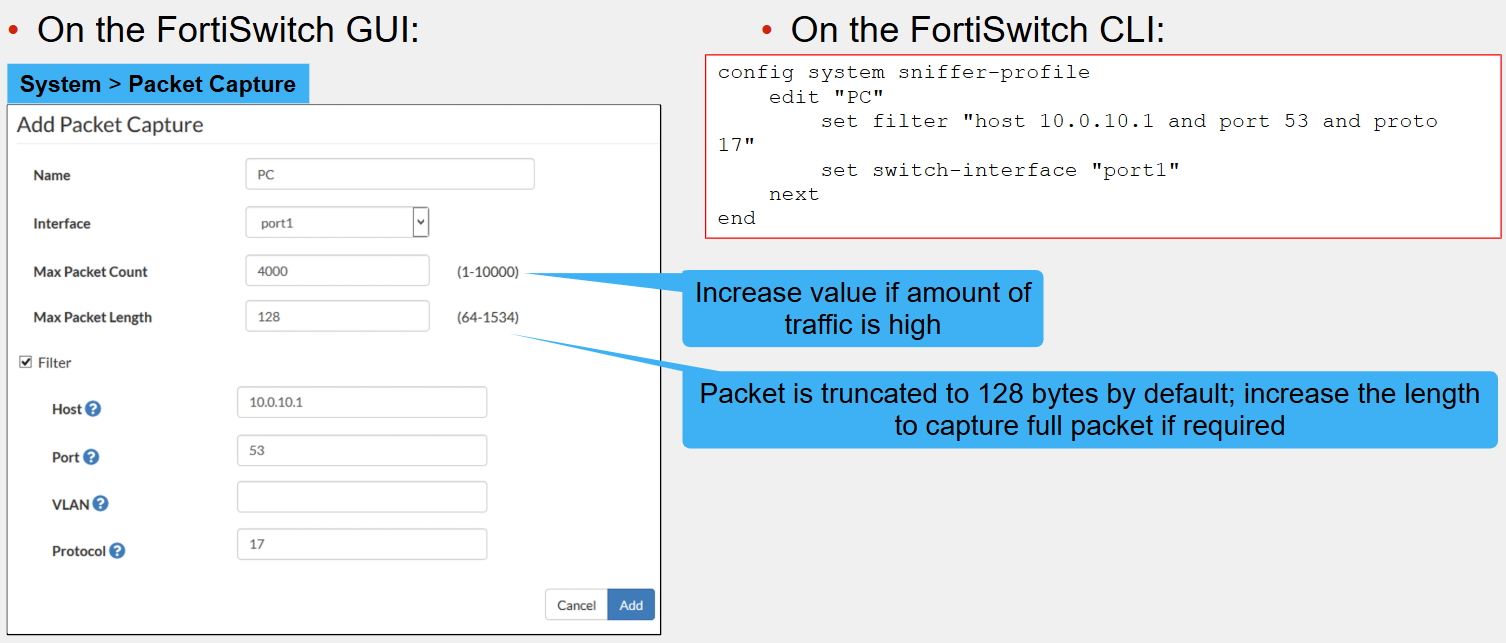The image size is (1506, 643).
Task: Click the Port field containing 53
Action: [362, 450]
